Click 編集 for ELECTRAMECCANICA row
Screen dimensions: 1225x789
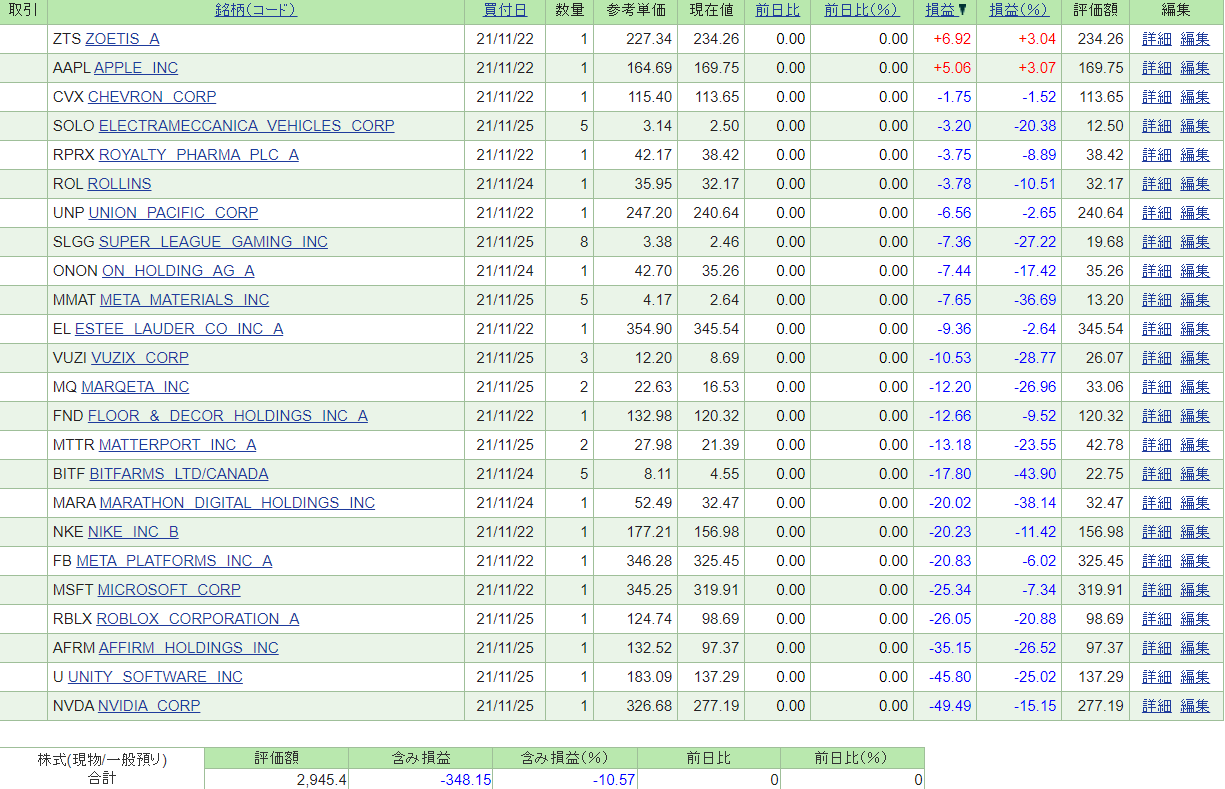(x=1195, y=126)
